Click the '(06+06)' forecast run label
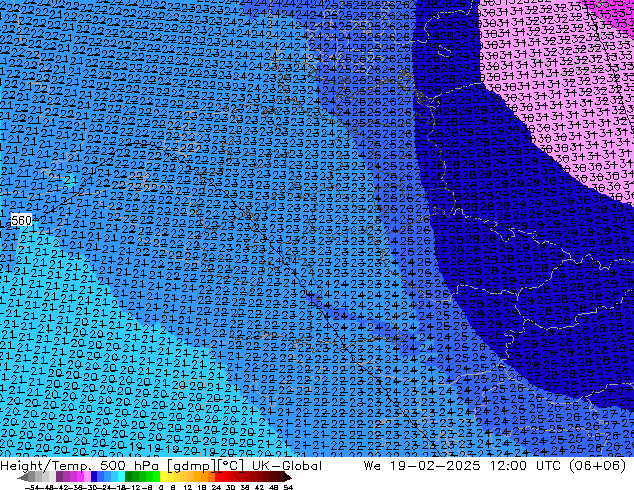 (597, 466)
